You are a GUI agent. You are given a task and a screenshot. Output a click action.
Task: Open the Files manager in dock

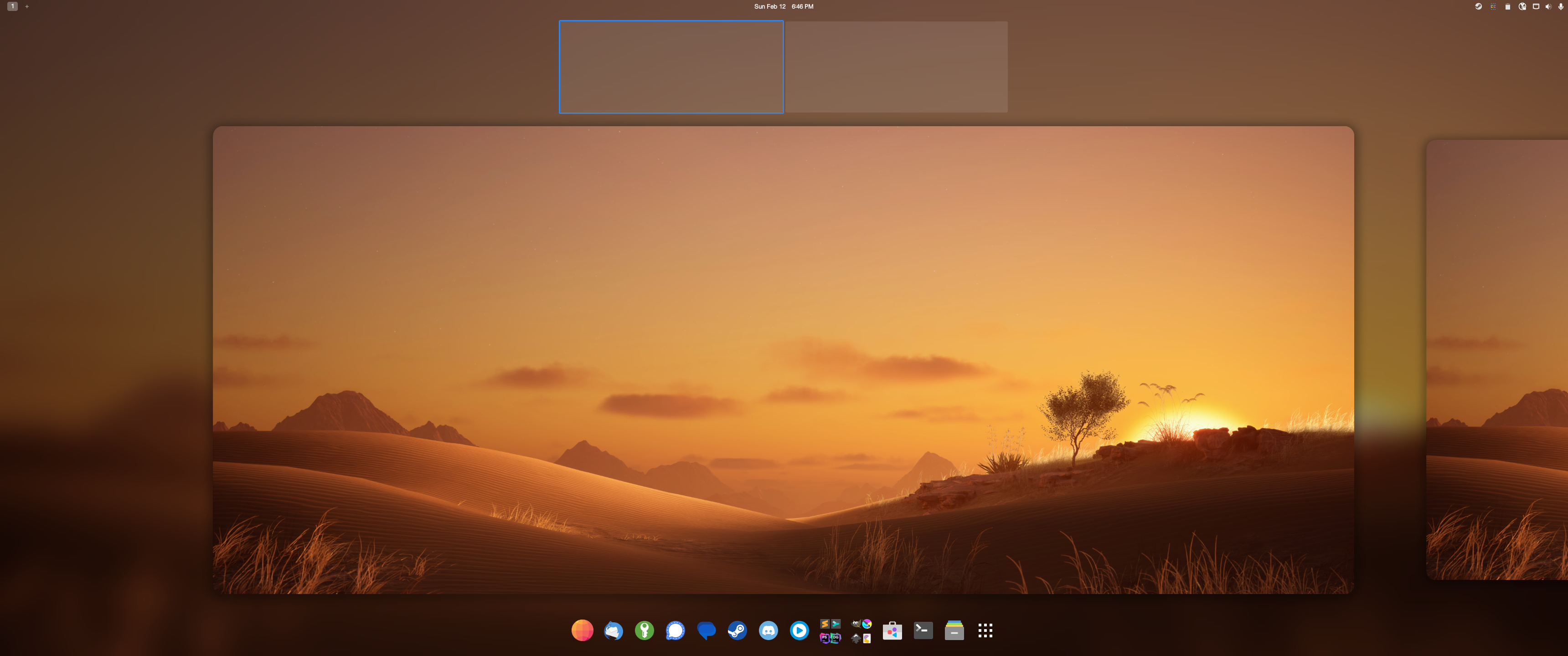pos(954,630)
